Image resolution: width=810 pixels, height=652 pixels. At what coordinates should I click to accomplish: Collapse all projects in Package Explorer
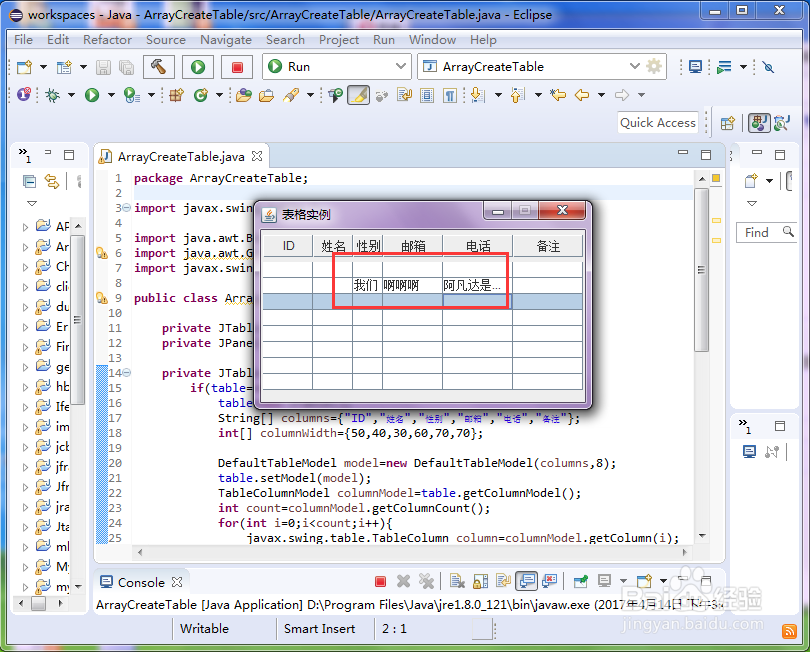(29, 181)
